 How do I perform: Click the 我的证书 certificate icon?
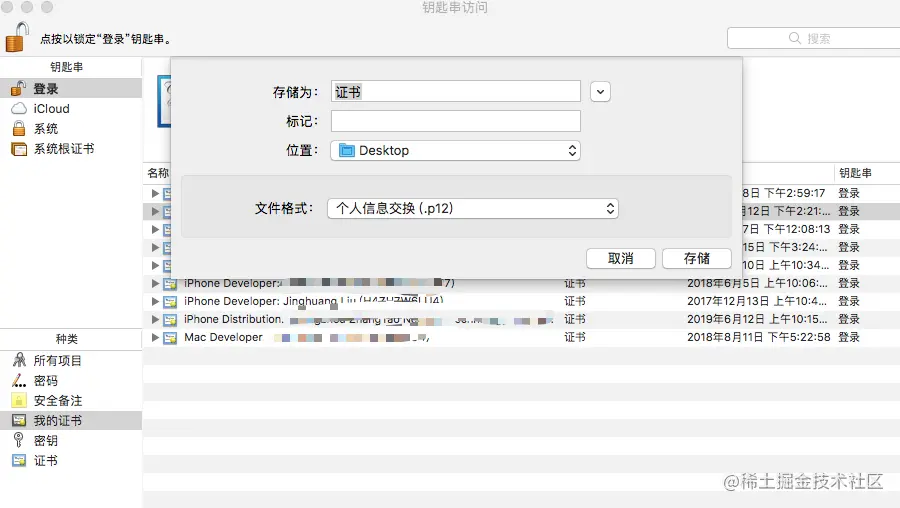tap(19, 420)
